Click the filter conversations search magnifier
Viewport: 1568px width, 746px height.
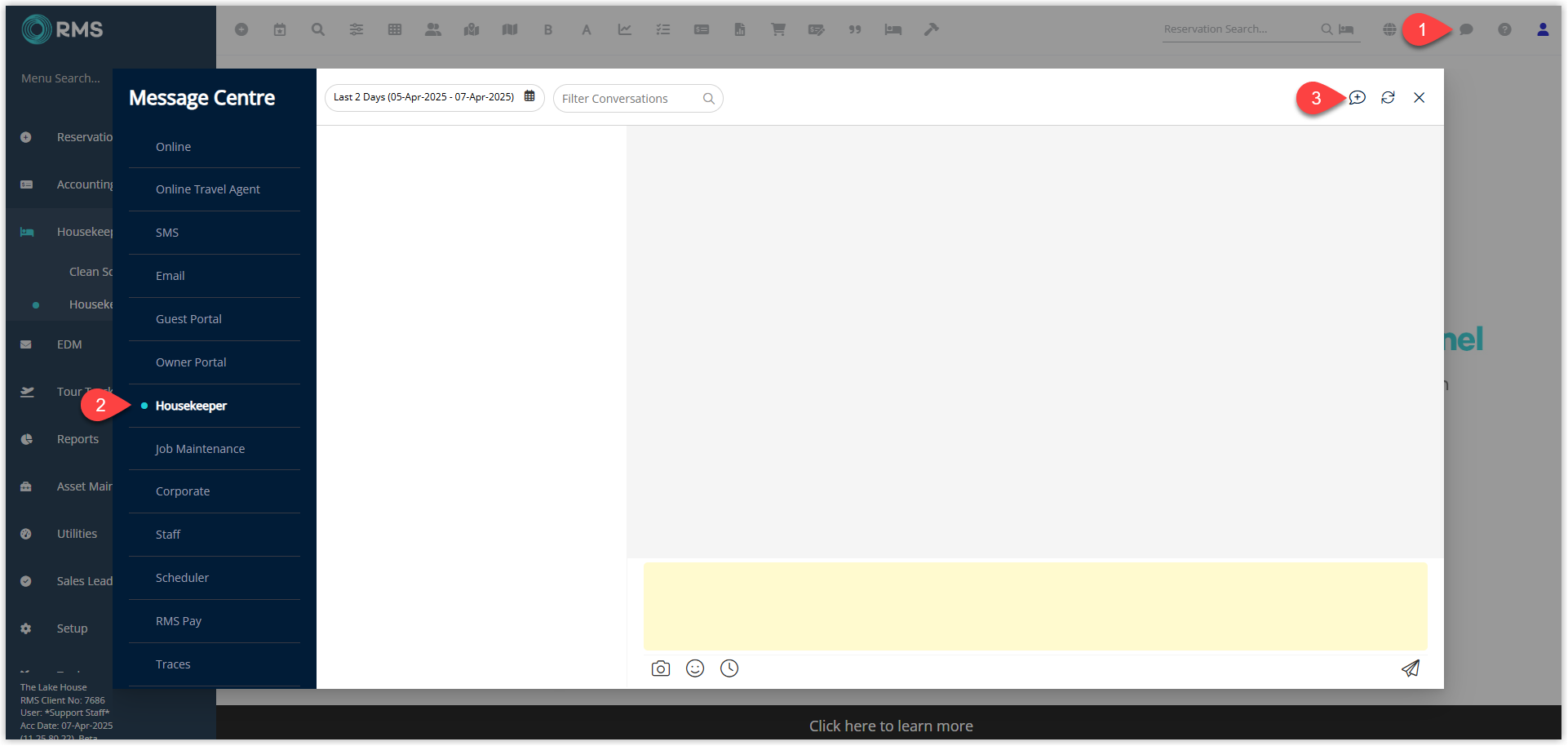click(709, 99)
